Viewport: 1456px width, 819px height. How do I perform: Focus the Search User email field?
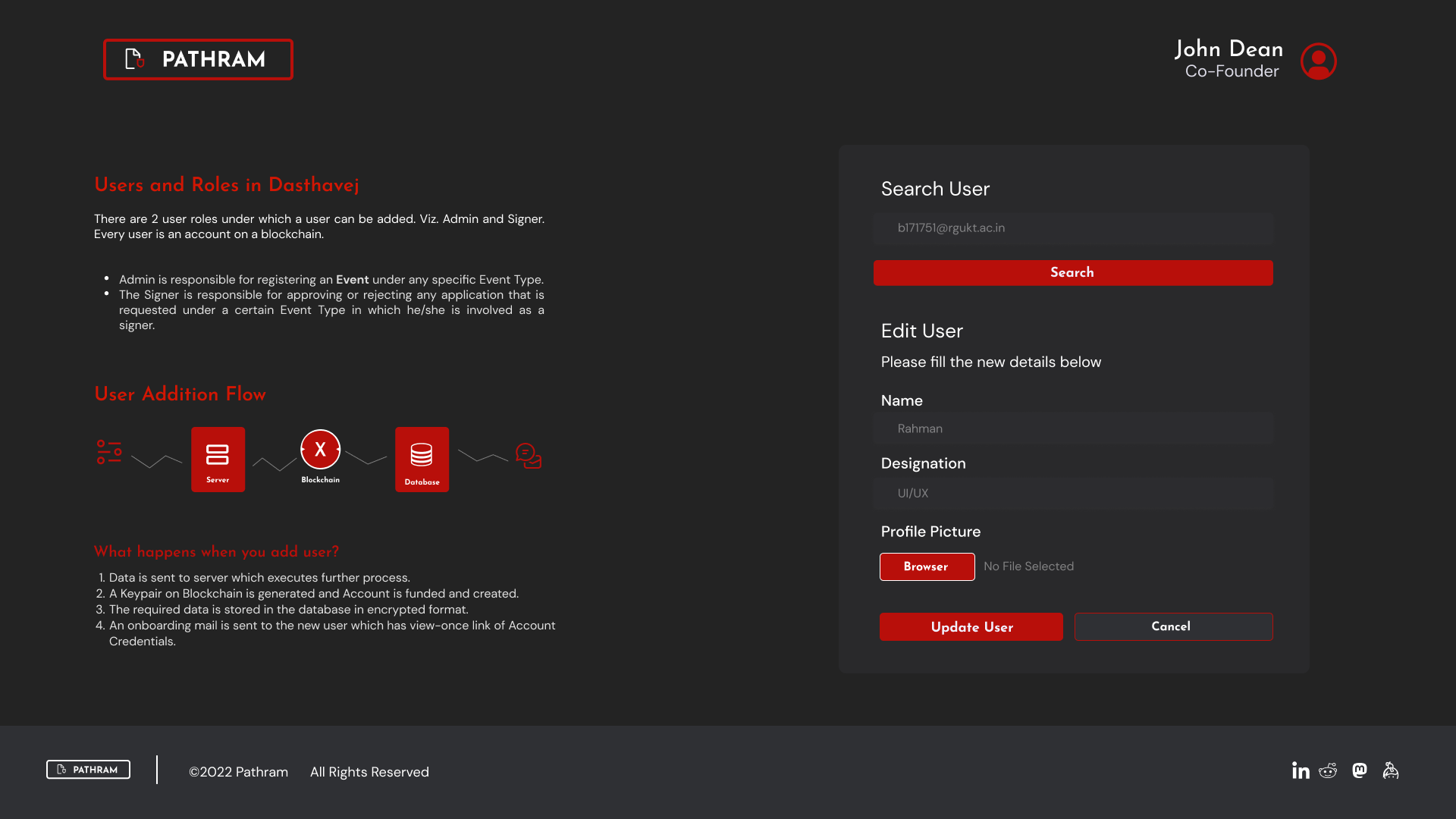click(1072, 228)
